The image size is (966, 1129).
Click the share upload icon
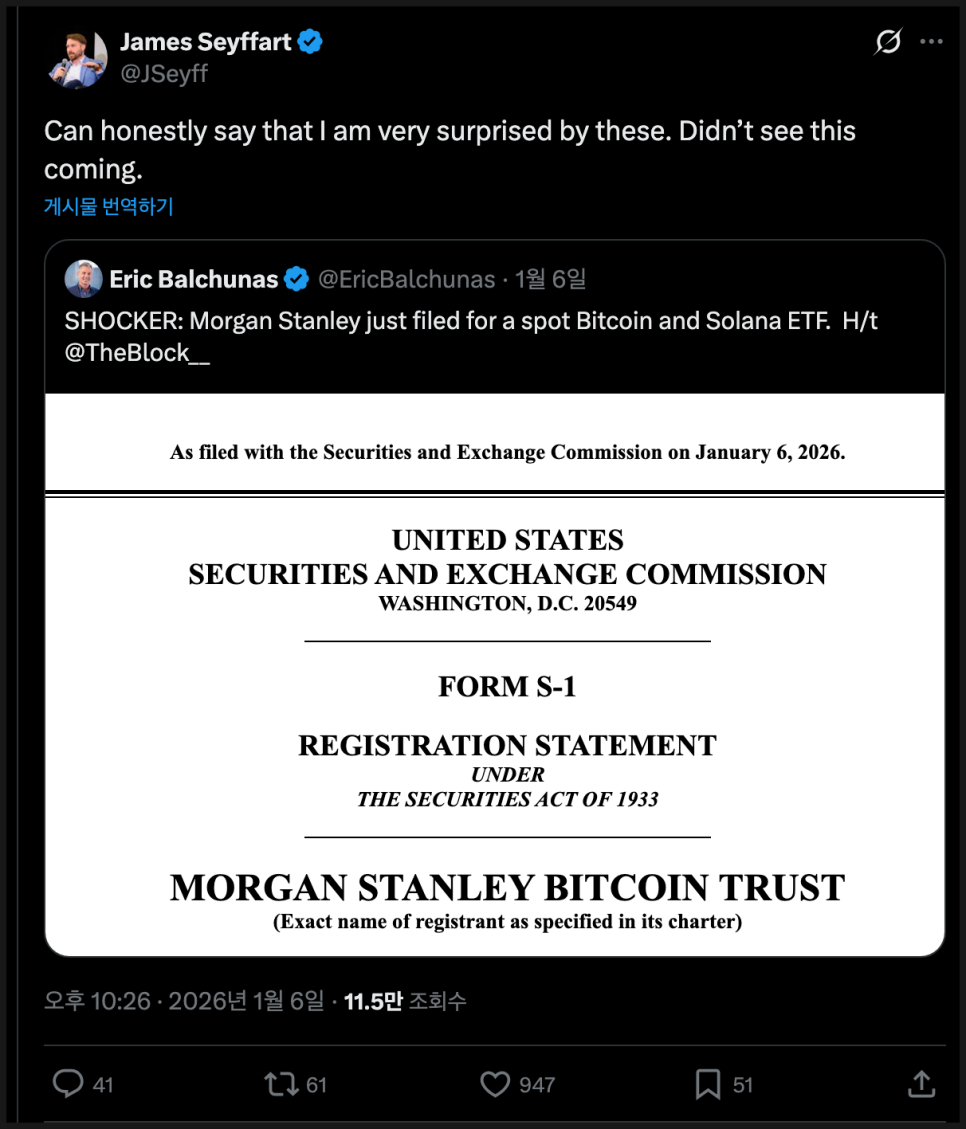pyautogui.click(x=921, y=1083)
